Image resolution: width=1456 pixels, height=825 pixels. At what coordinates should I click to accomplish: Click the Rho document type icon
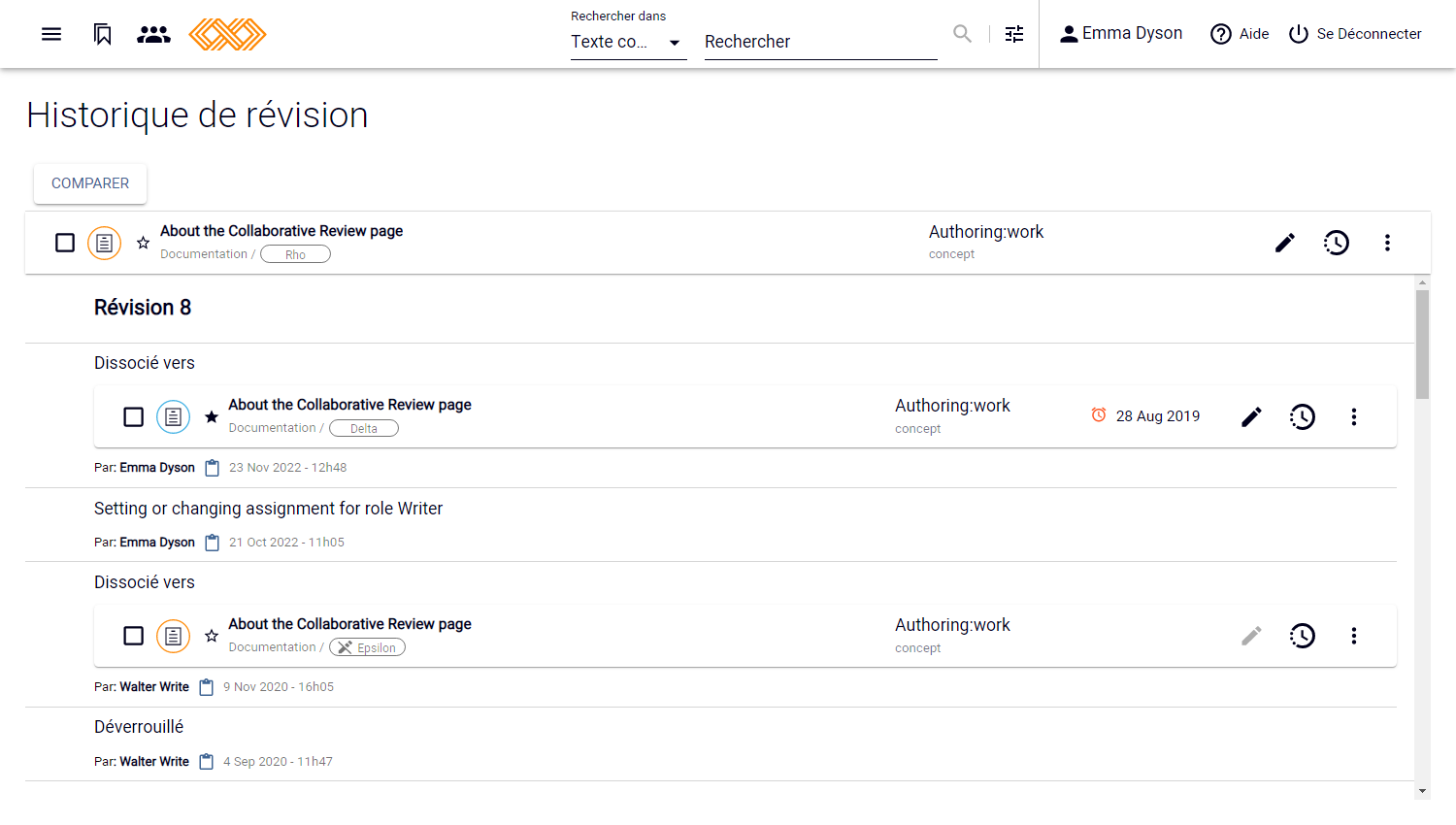105,243
